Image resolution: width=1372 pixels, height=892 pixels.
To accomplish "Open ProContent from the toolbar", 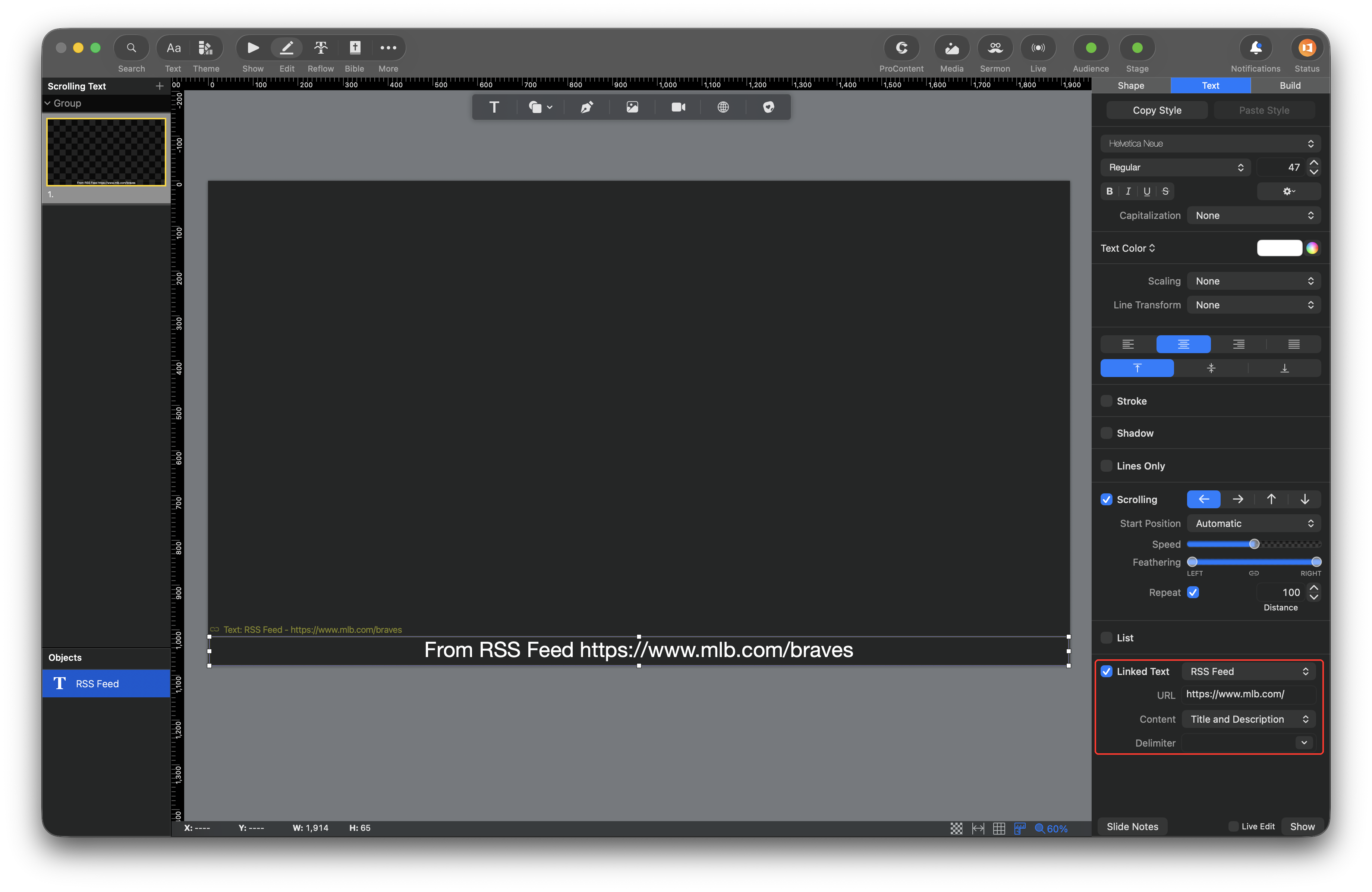I will [x=901, y=48].
